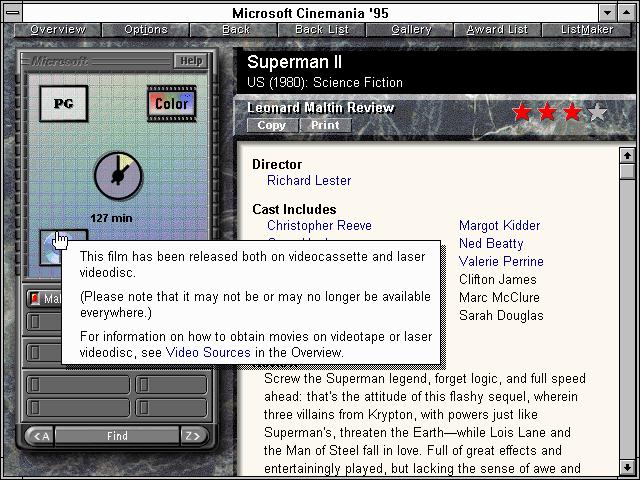Click the first red rating star

(522, 112)
